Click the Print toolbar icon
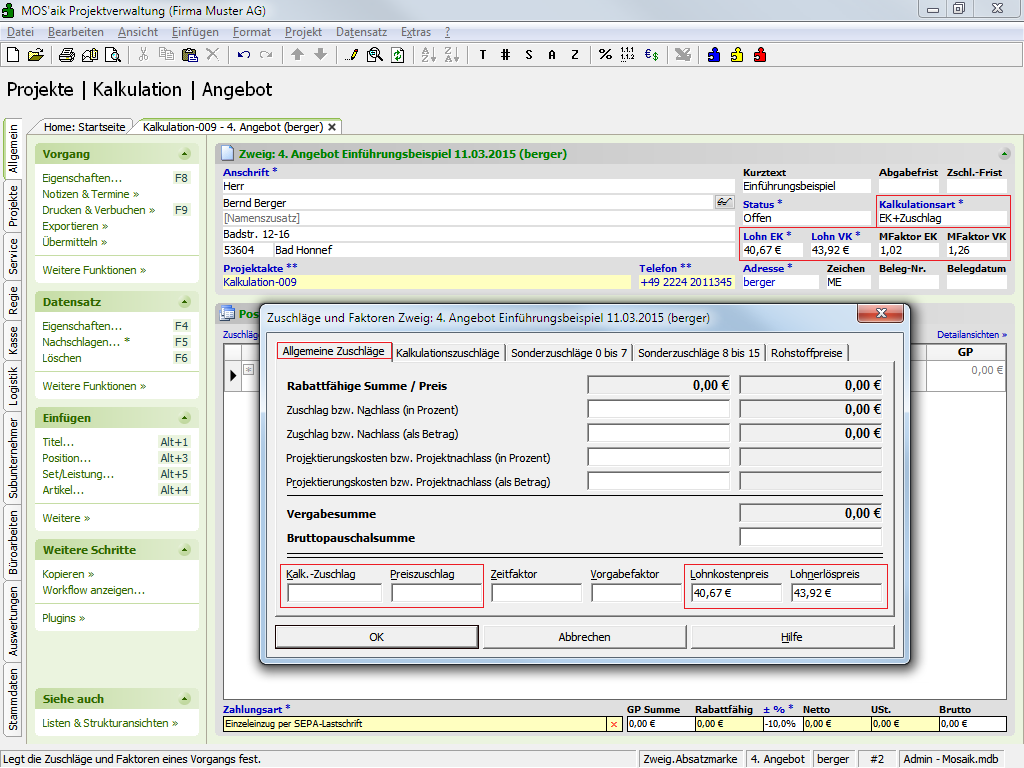Screen dimensions: 1024x768 click(67, 55)
